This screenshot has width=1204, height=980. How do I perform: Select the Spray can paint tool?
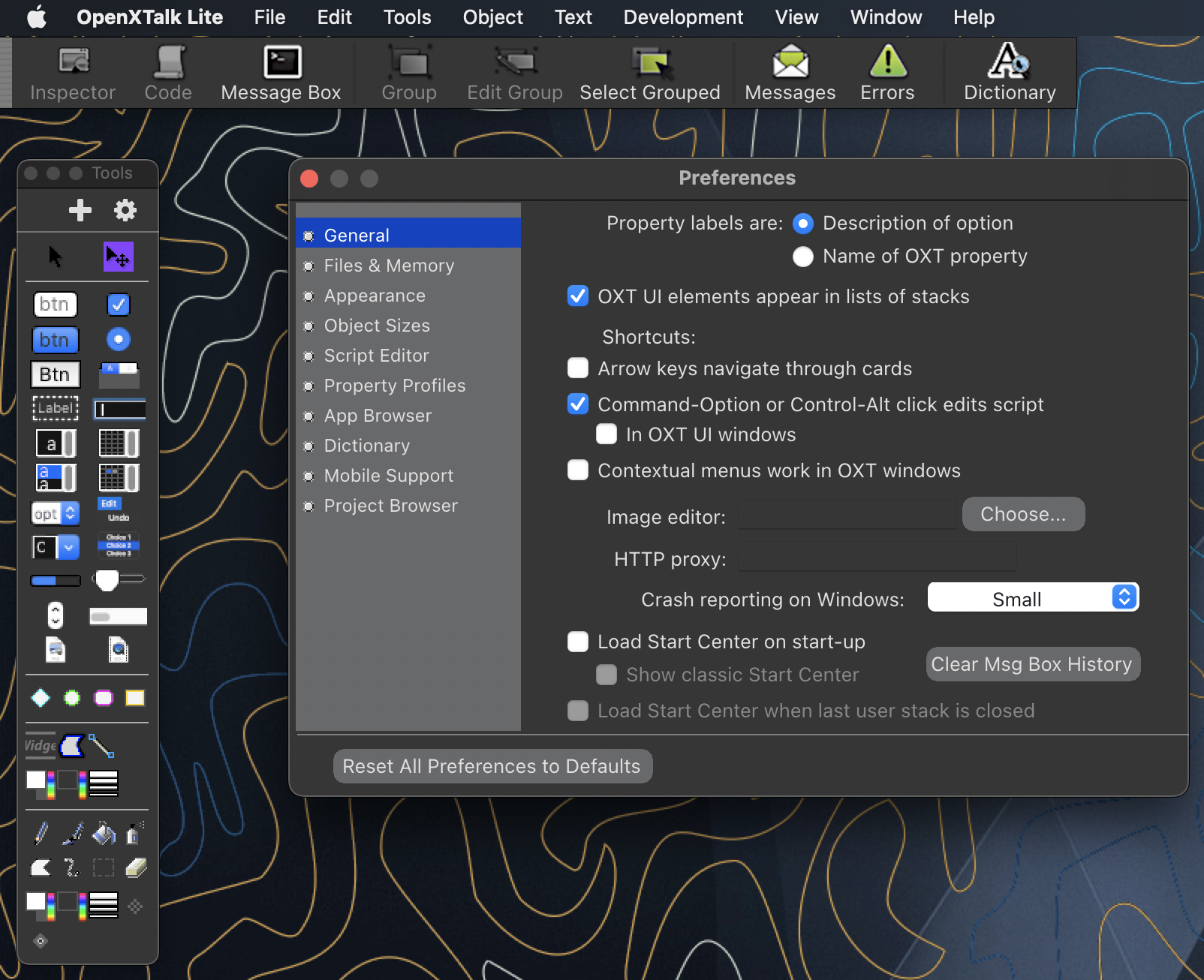[x=134, y=833]
